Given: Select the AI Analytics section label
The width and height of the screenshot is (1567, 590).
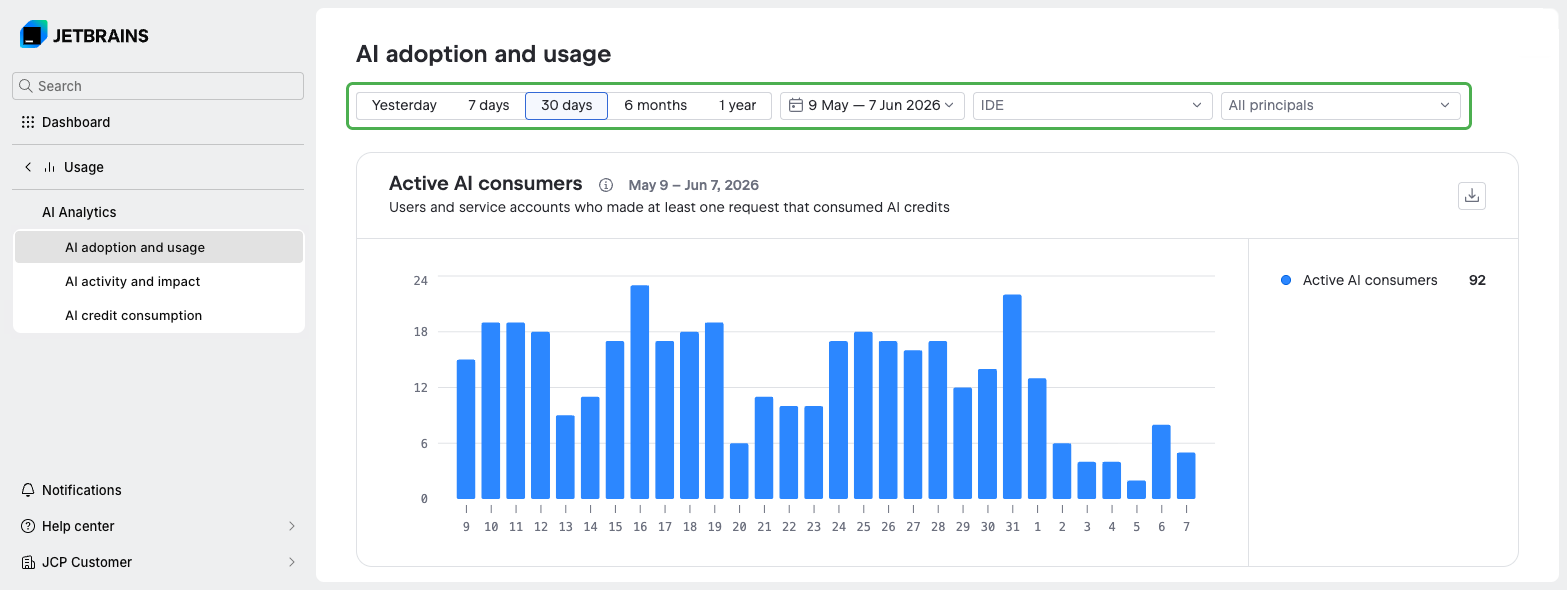Looking at the screenshot, I should (x=79, y=212).
